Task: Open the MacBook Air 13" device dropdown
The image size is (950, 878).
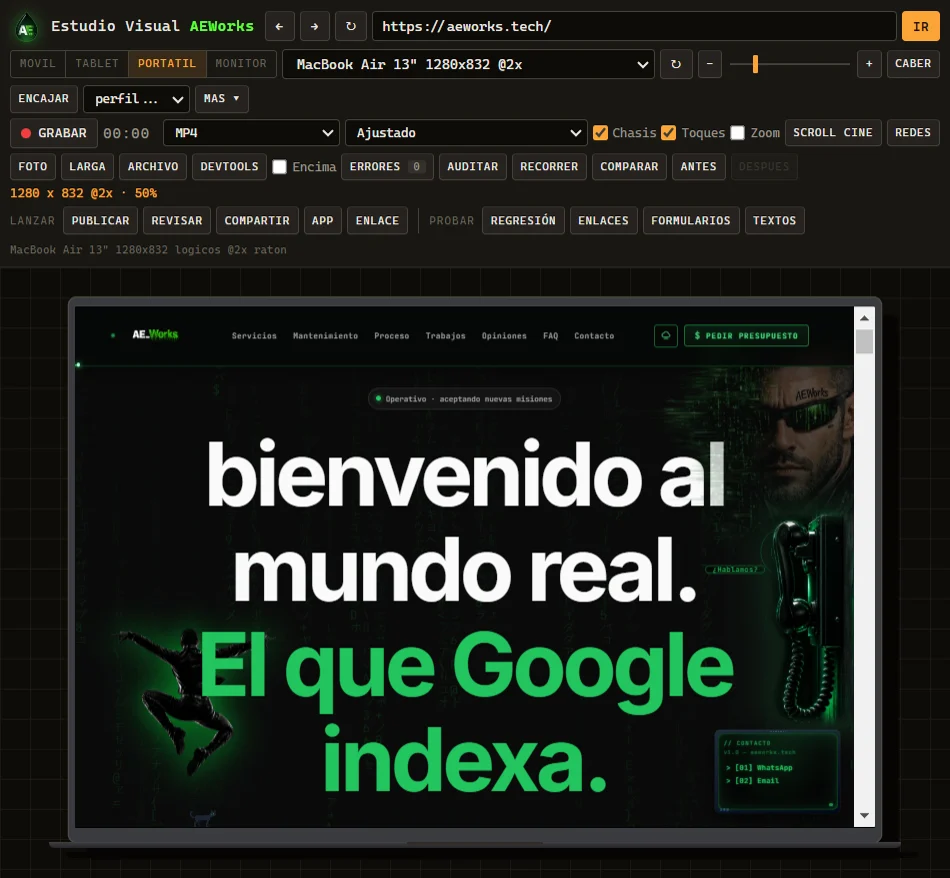Action: [468, 64]
